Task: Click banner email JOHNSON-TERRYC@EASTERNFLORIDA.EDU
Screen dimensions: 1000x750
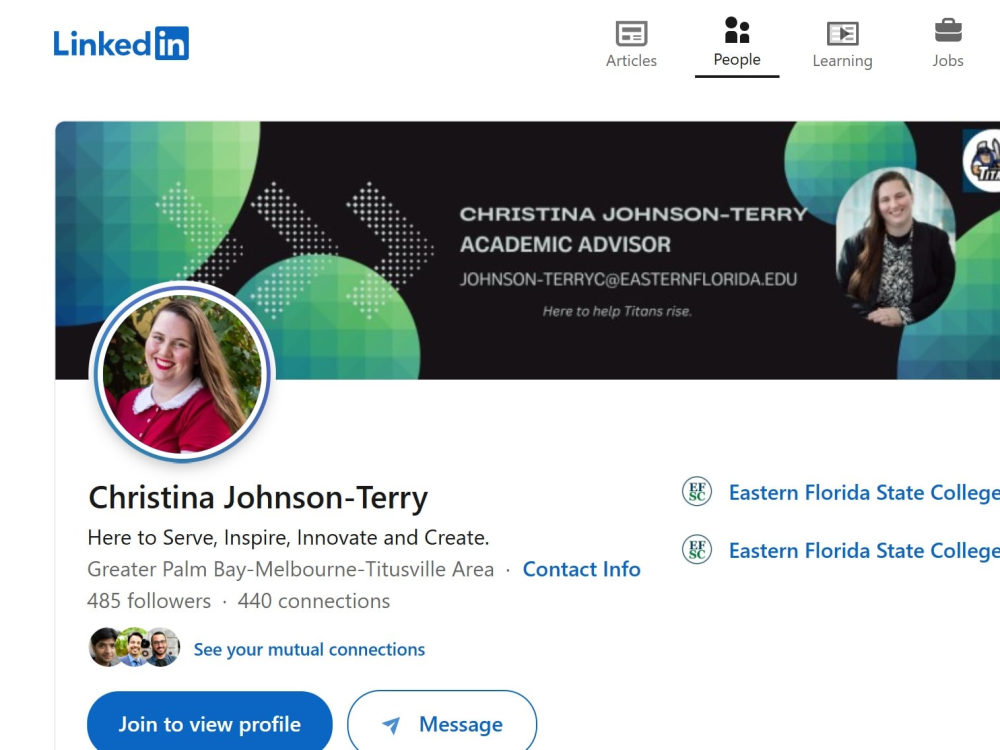Action: click(628, 279)
